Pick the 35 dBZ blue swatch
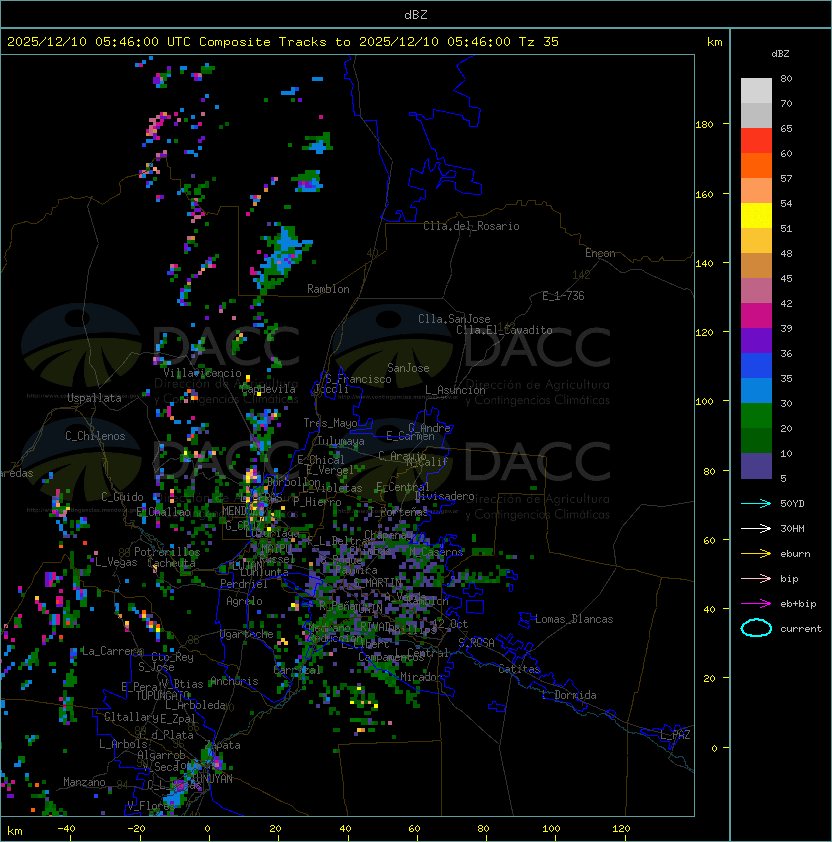 [756, 391]
